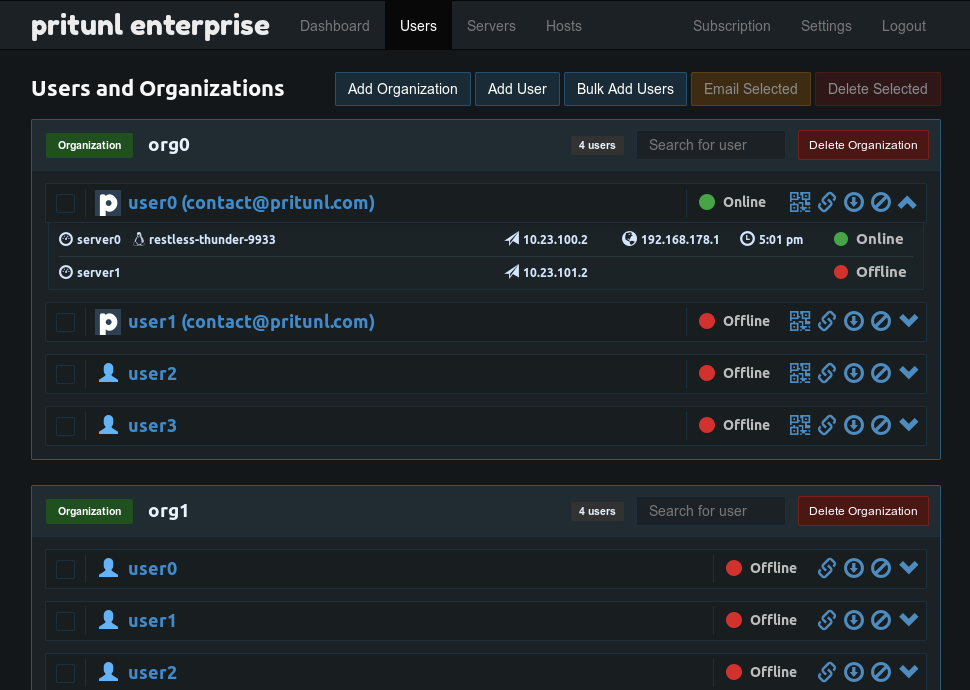This screenshot has width=970, height=690.
Task: Check the box for org1 user1
Action: (66, 621)
